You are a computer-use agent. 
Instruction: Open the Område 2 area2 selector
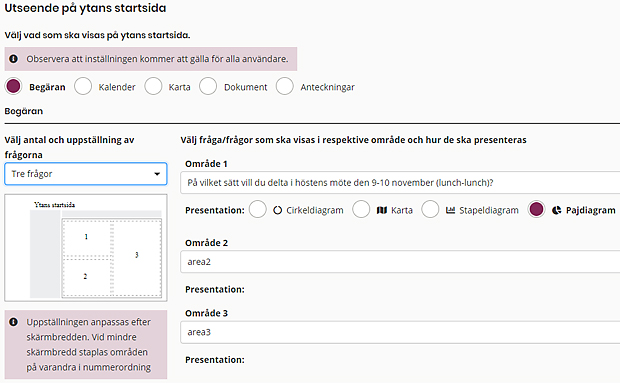pos(400,262)
